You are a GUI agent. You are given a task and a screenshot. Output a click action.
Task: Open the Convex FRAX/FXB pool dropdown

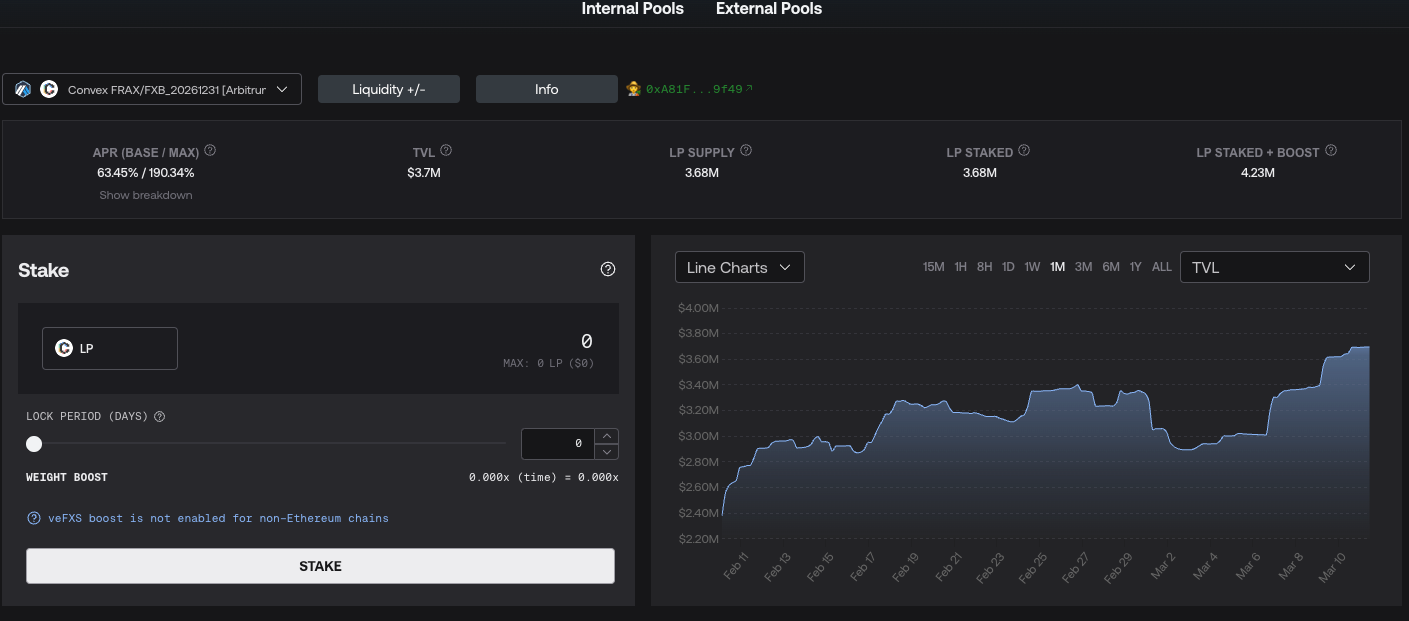coord(152,89)
